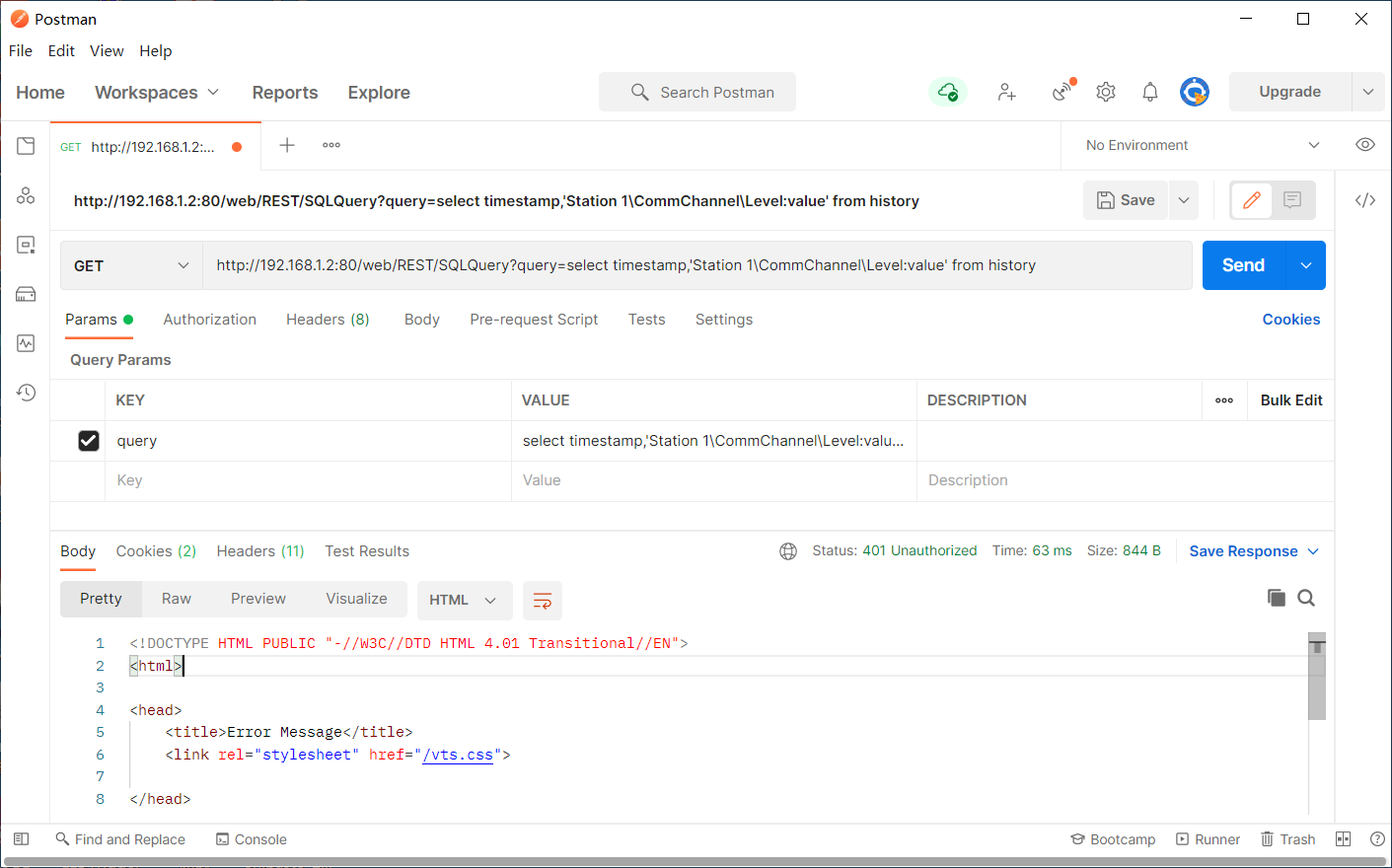1392x868 pixels.
Task: Open settings gear icon in header
Action: (x=1106, y=92)
